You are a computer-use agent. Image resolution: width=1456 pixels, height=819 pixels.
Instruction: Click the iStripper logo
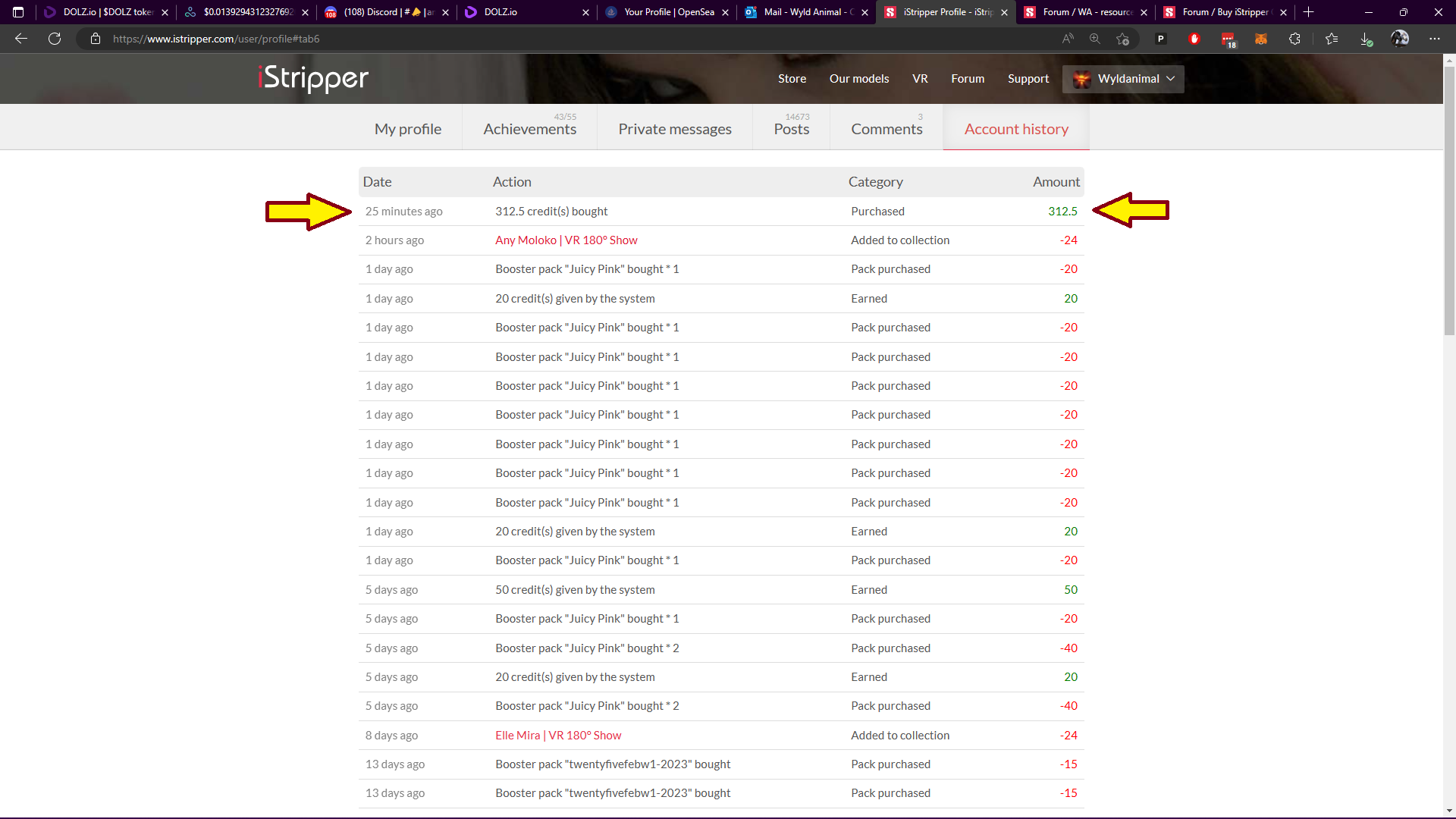click(313, 78)
